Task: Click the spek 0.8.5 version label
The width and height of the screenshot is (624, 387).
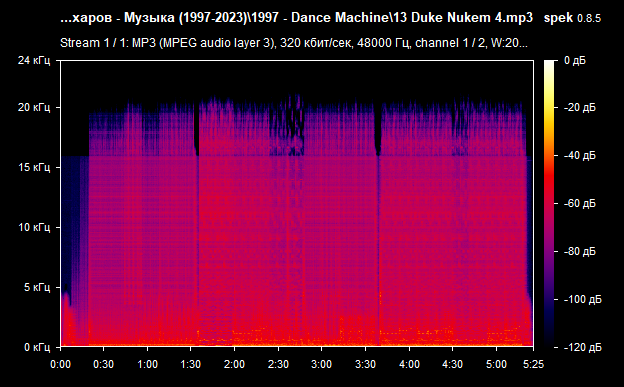Action: click(572, 18)
